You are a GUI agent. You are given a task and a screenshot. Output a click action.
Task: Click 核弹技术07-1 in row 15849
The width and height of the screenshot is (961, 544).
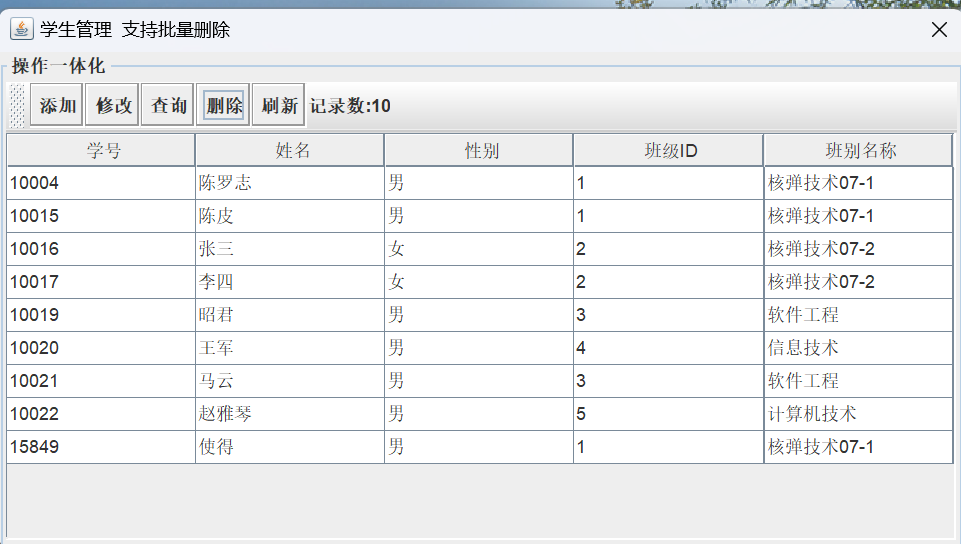click(x=859, y=447)
